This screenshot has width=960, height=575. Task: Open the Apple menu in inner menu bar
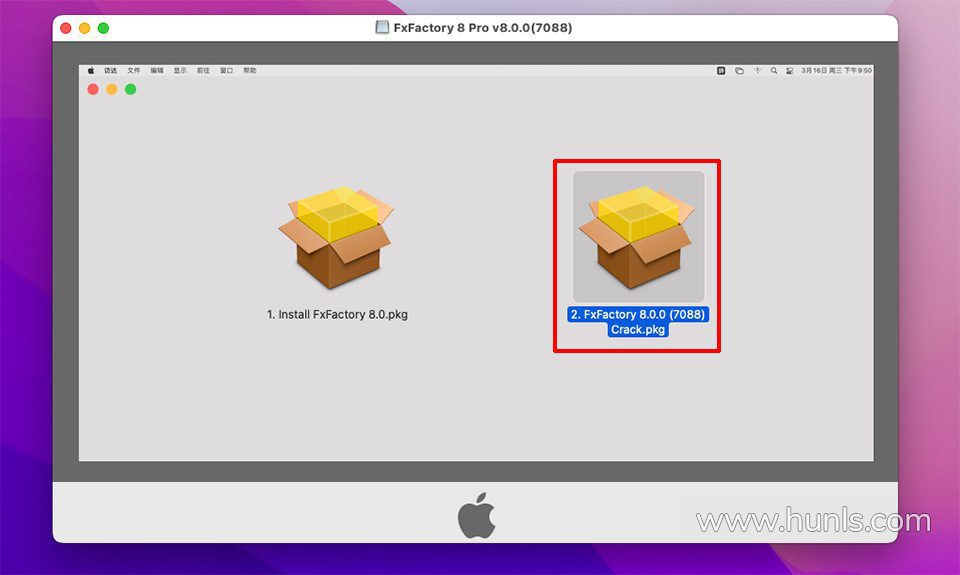tap(91, 70)
